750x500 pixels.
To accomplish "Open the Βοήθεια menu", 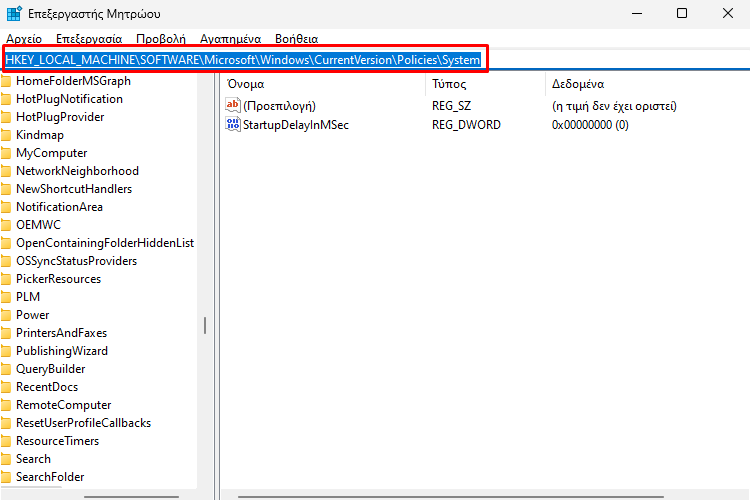I will click(297, 39).
